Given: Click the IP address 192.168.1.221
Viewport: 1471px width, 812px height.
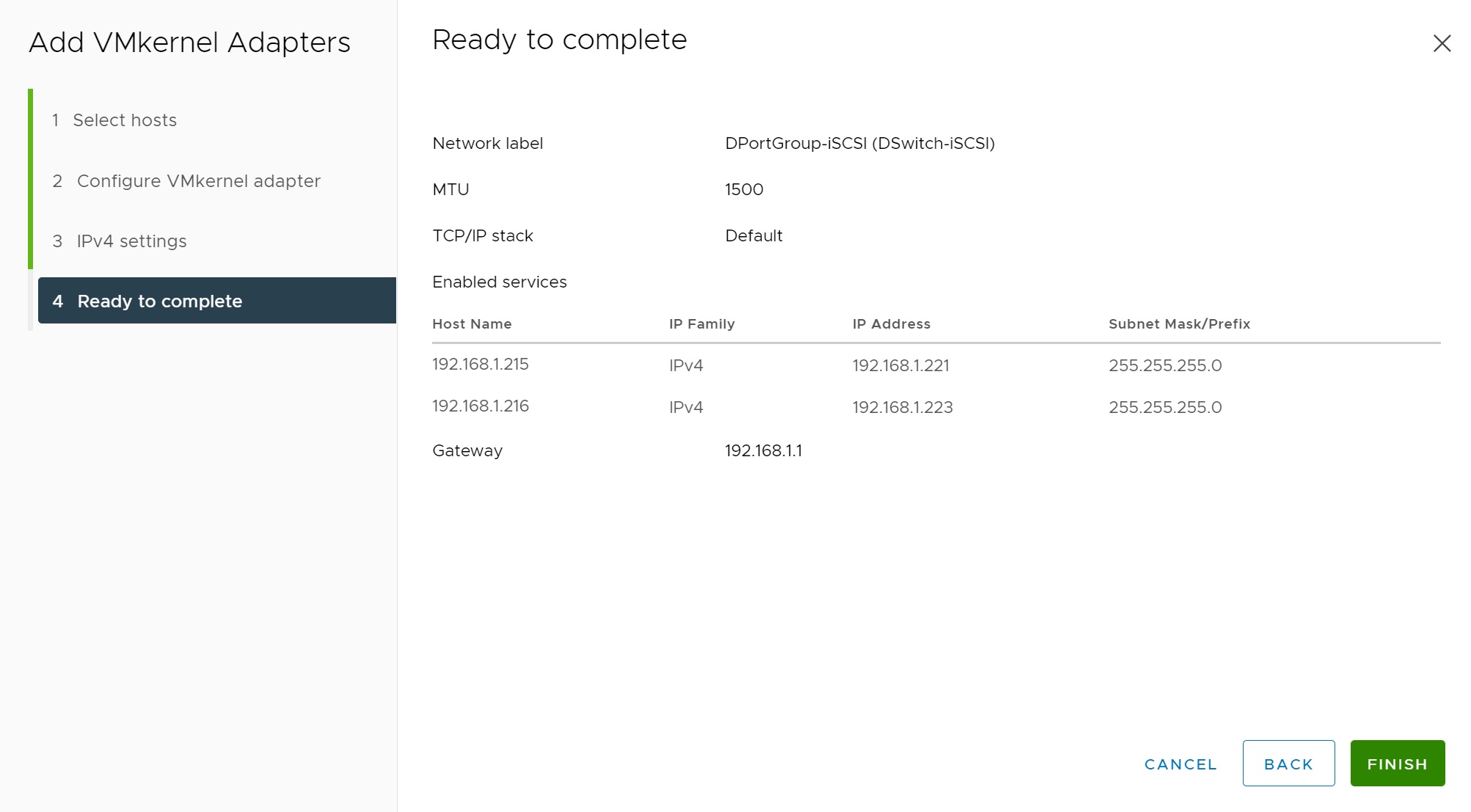Looking at the screenshot, I should 900,365.
